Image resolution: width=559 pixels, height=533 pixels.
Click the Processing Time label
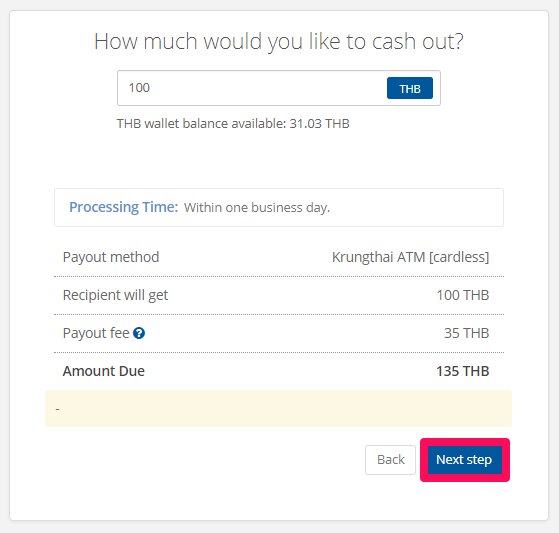[123, 207]
